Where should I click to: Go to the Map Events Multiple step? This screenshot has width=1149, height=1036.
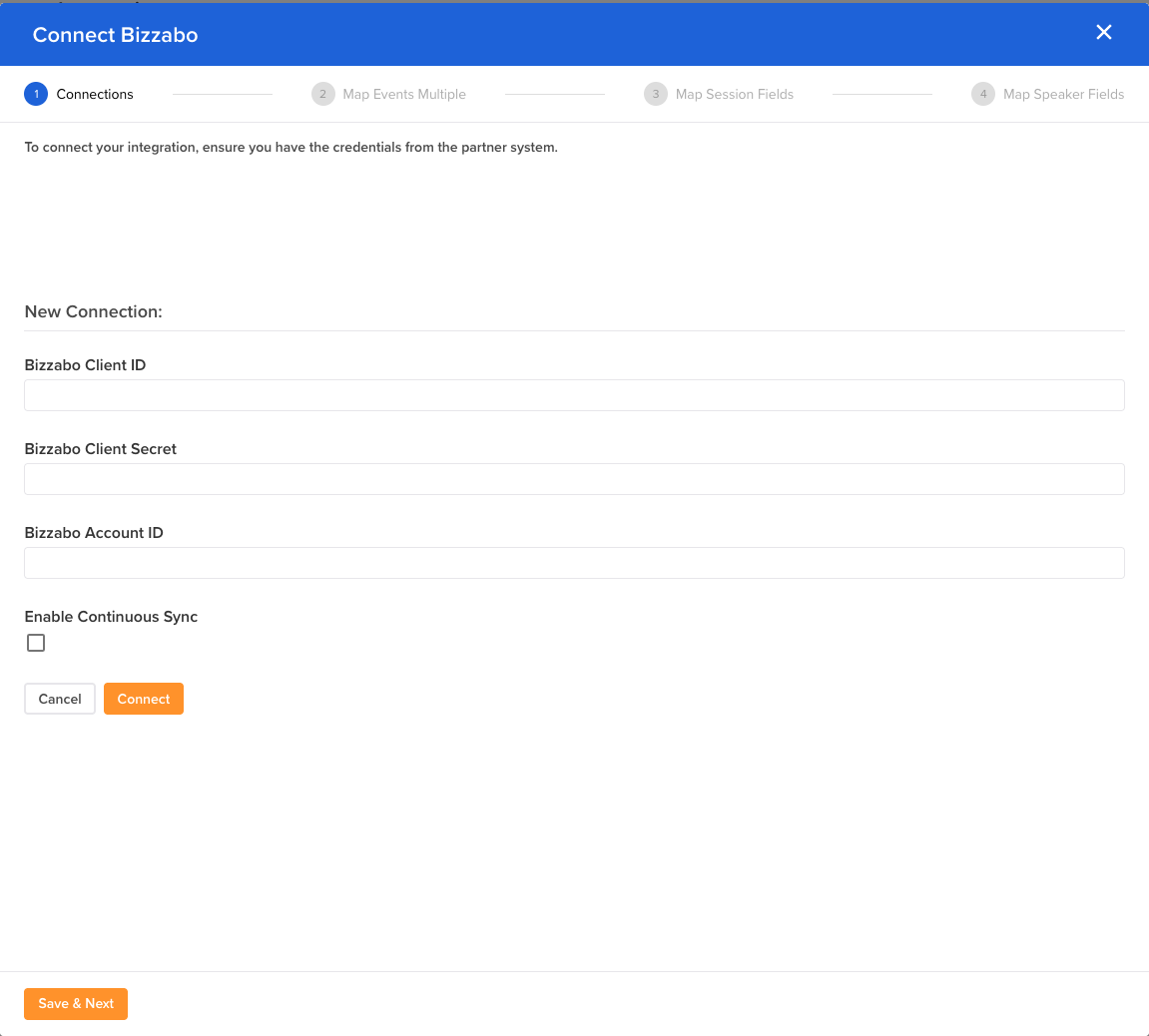[x=404, y=94]
